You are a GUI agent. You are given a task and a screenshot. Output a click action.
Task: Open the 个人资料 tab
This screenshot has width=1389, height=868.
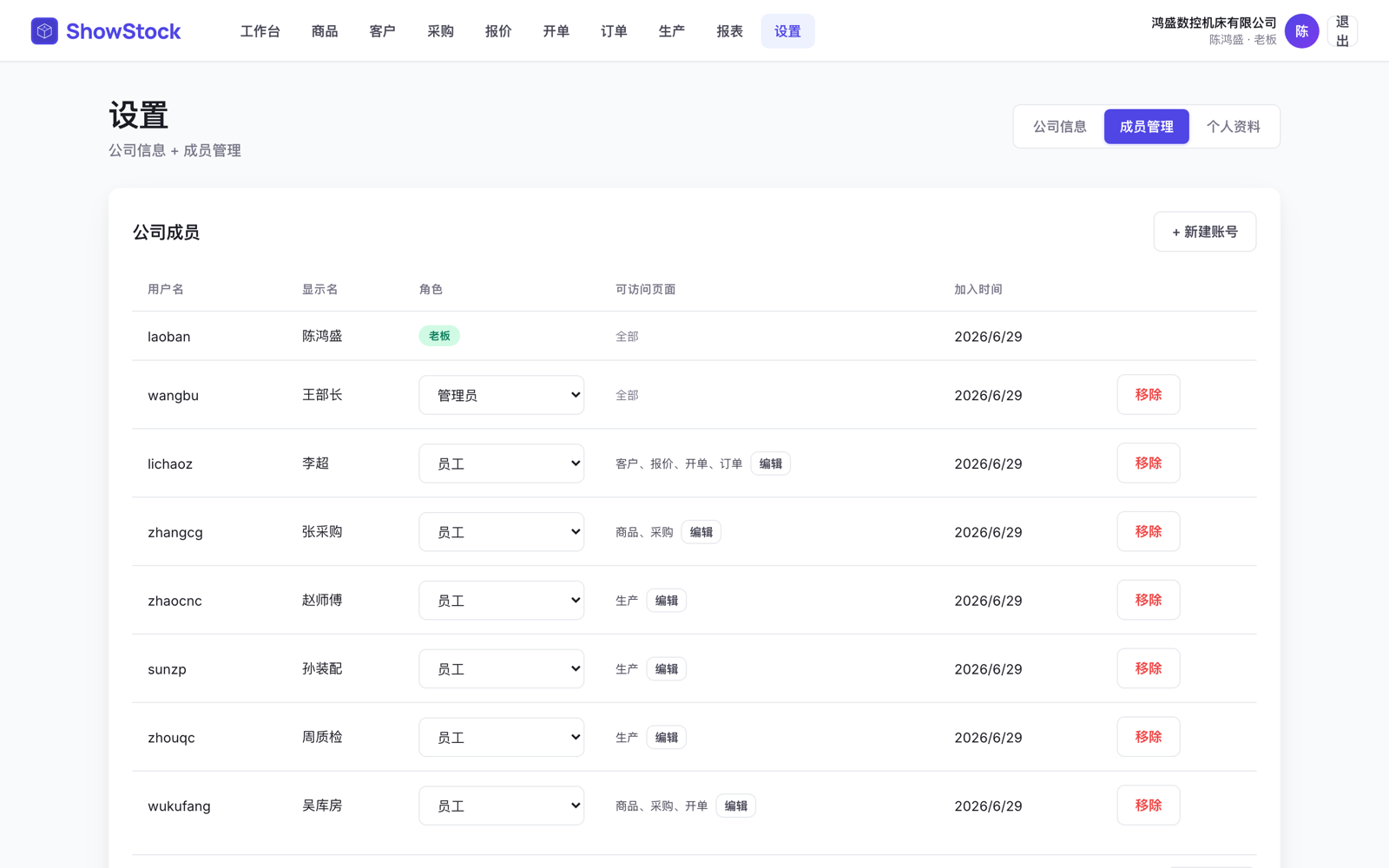click(x=1233, y=127)
